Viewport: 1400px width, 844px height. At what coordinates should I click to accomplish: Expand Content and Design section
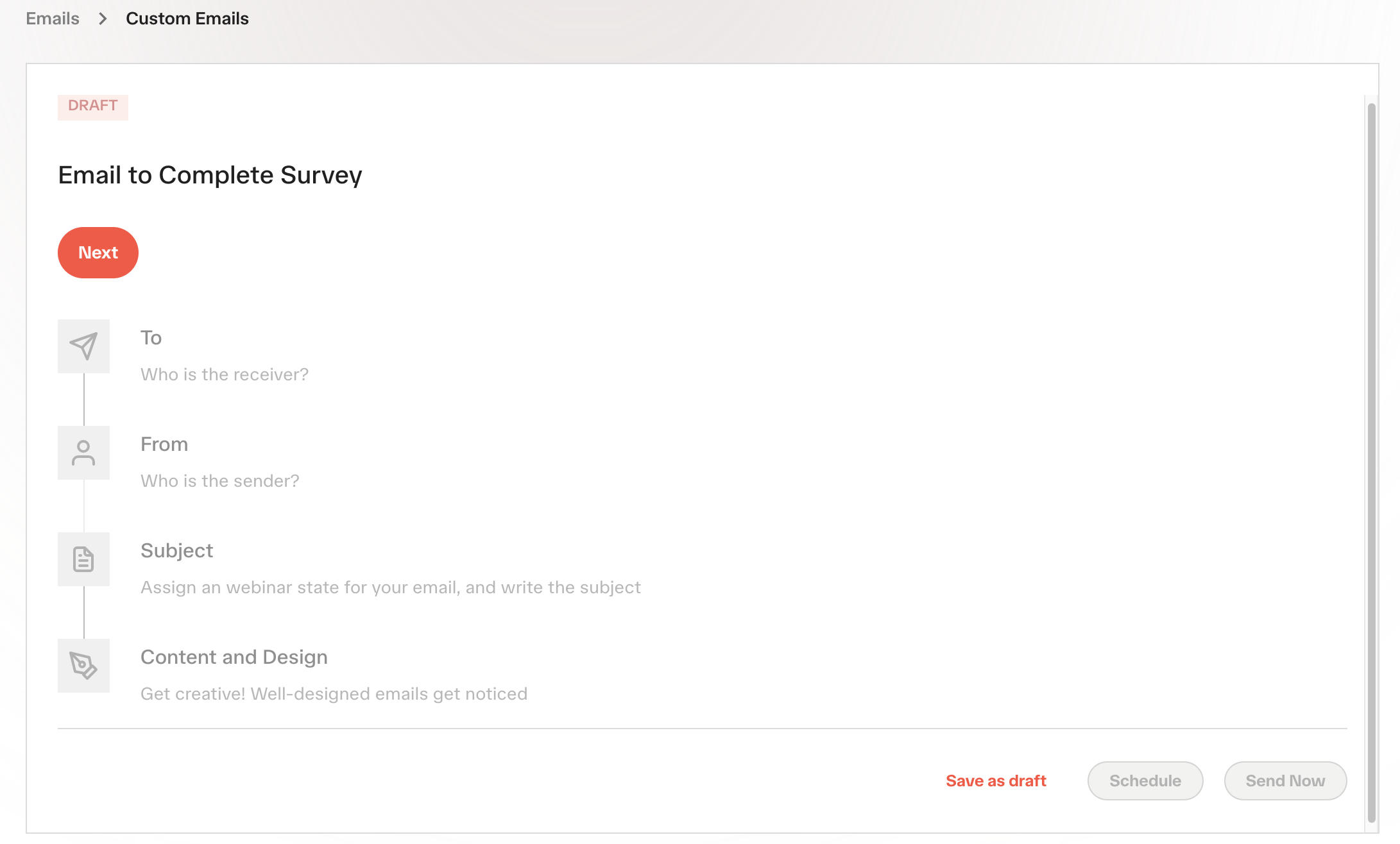(x=234, y=657)
